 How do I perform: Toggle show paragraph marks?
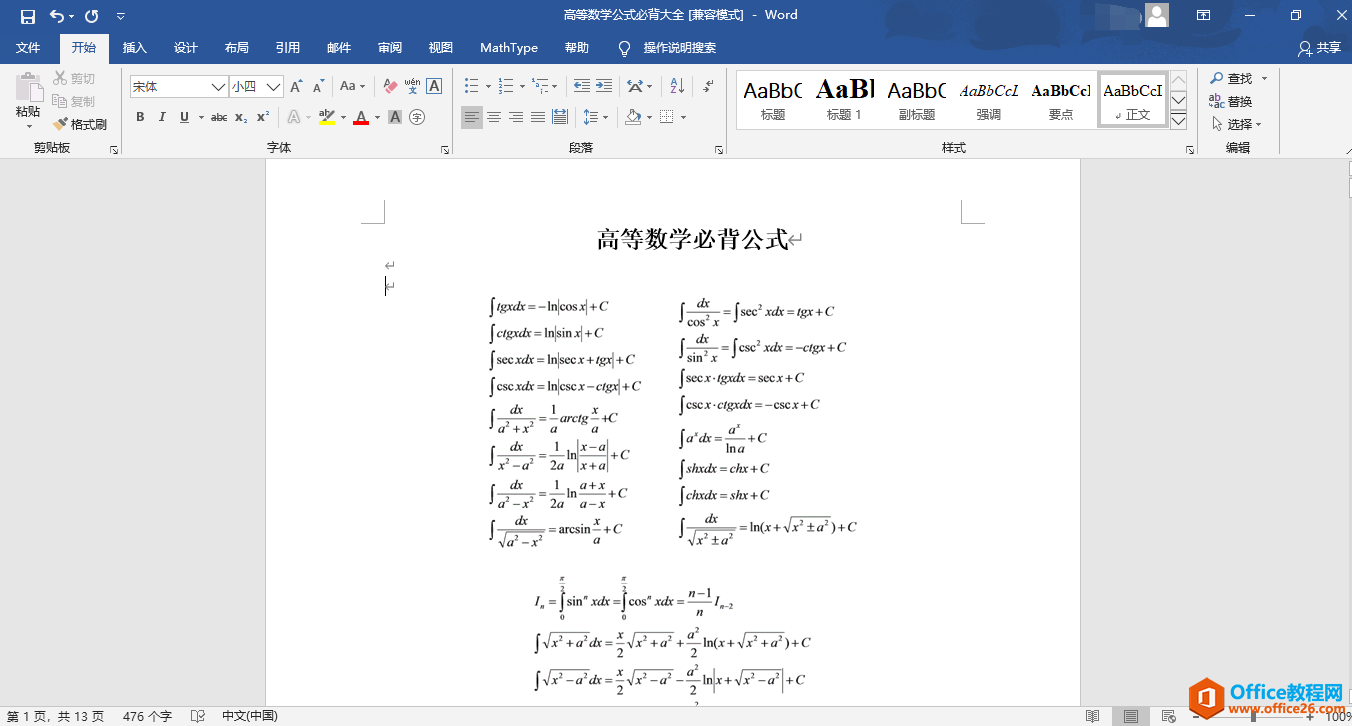[x=708, y=87]
